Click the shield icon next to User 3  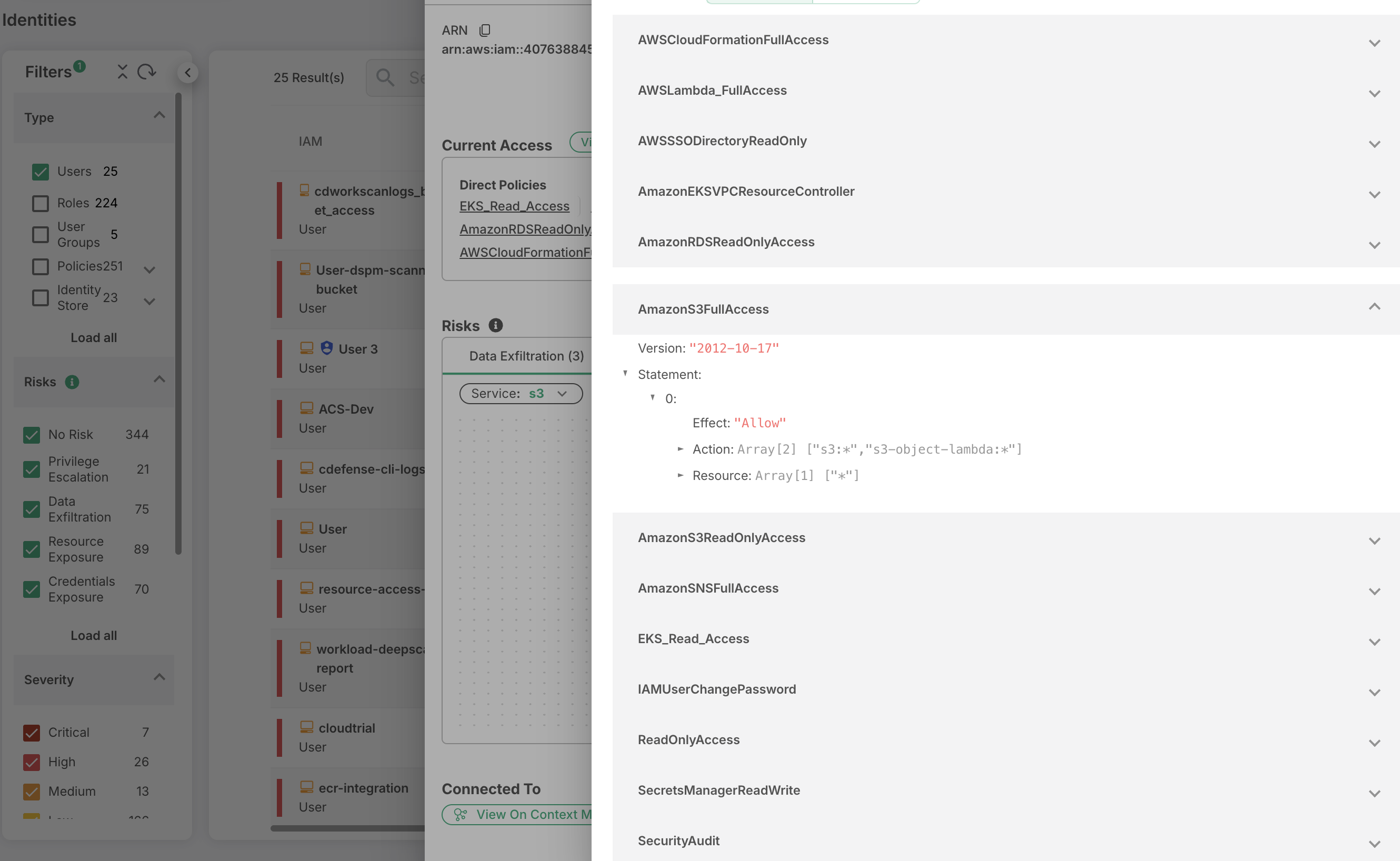tap(327, 348)
